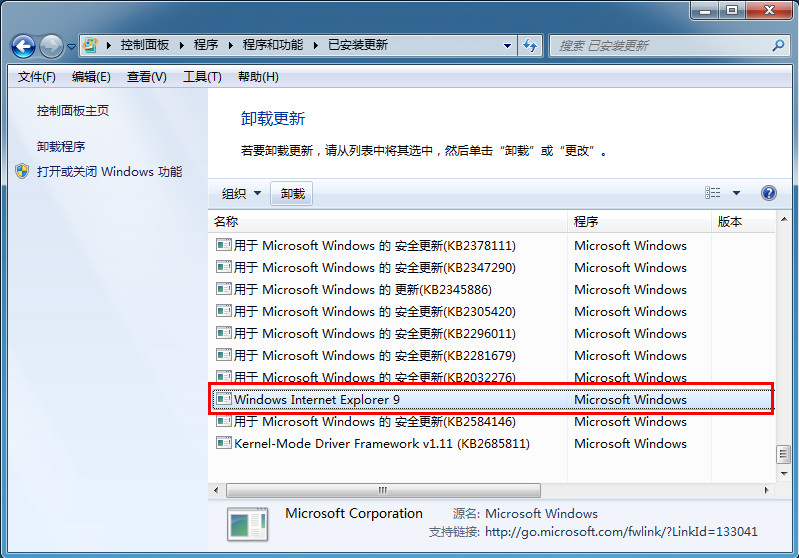
Task: Click the icon of Kernel-Mode Driver Framework
Action: (x=223, y=443)
